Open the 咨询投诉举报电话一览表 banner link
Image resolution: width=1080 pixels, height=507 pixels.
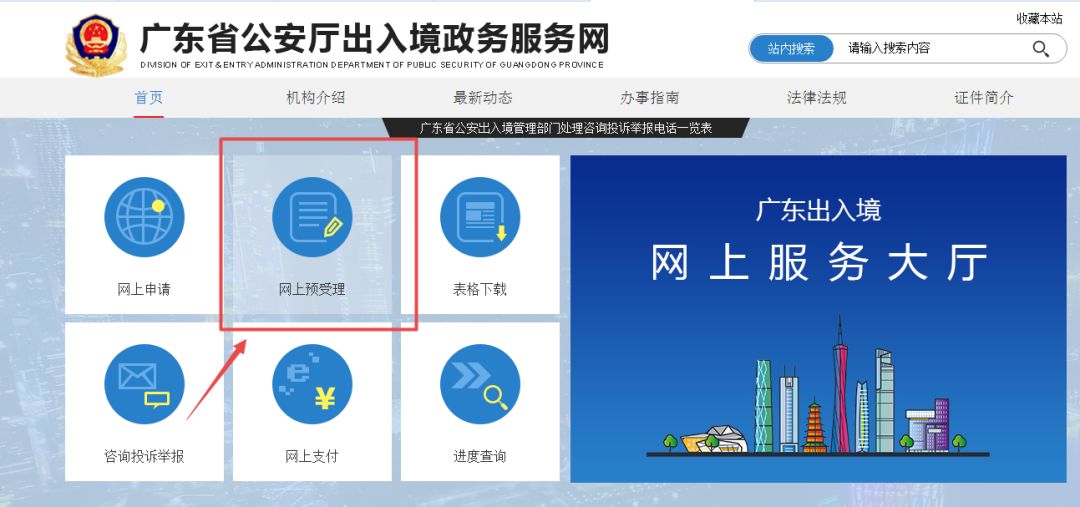coord(565,128)
